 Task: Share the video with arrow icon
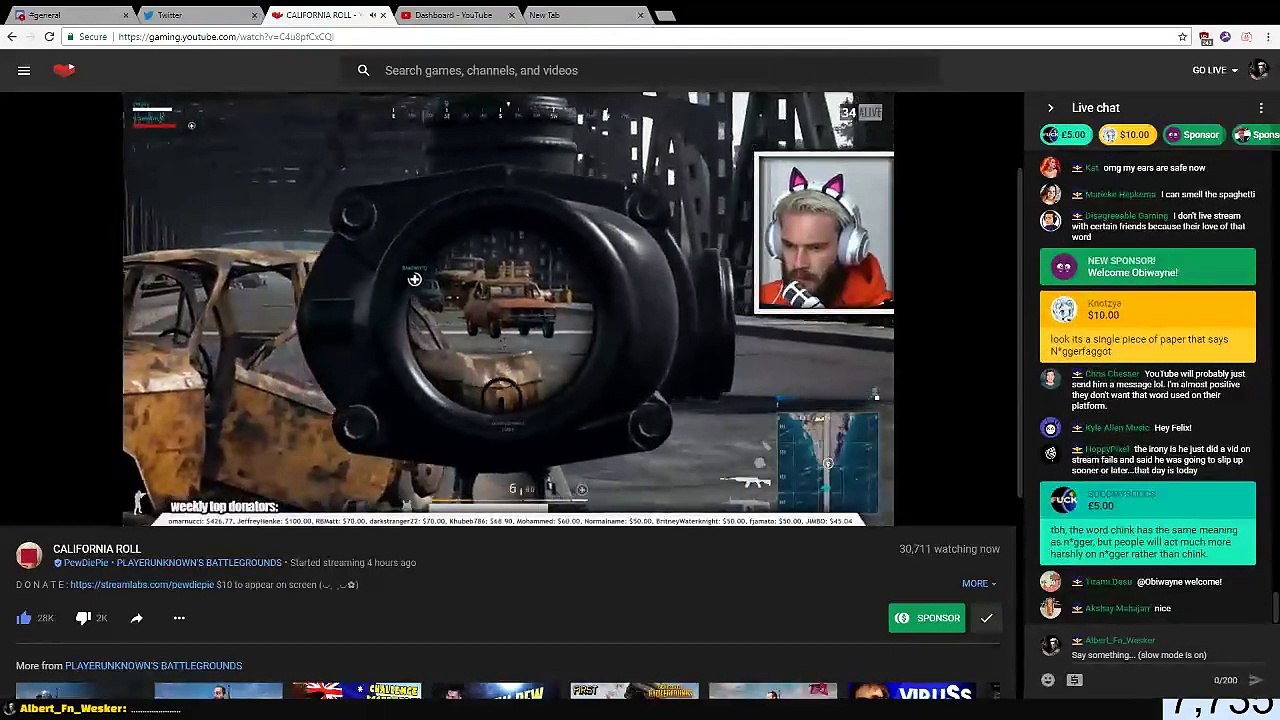pos(137,618)
